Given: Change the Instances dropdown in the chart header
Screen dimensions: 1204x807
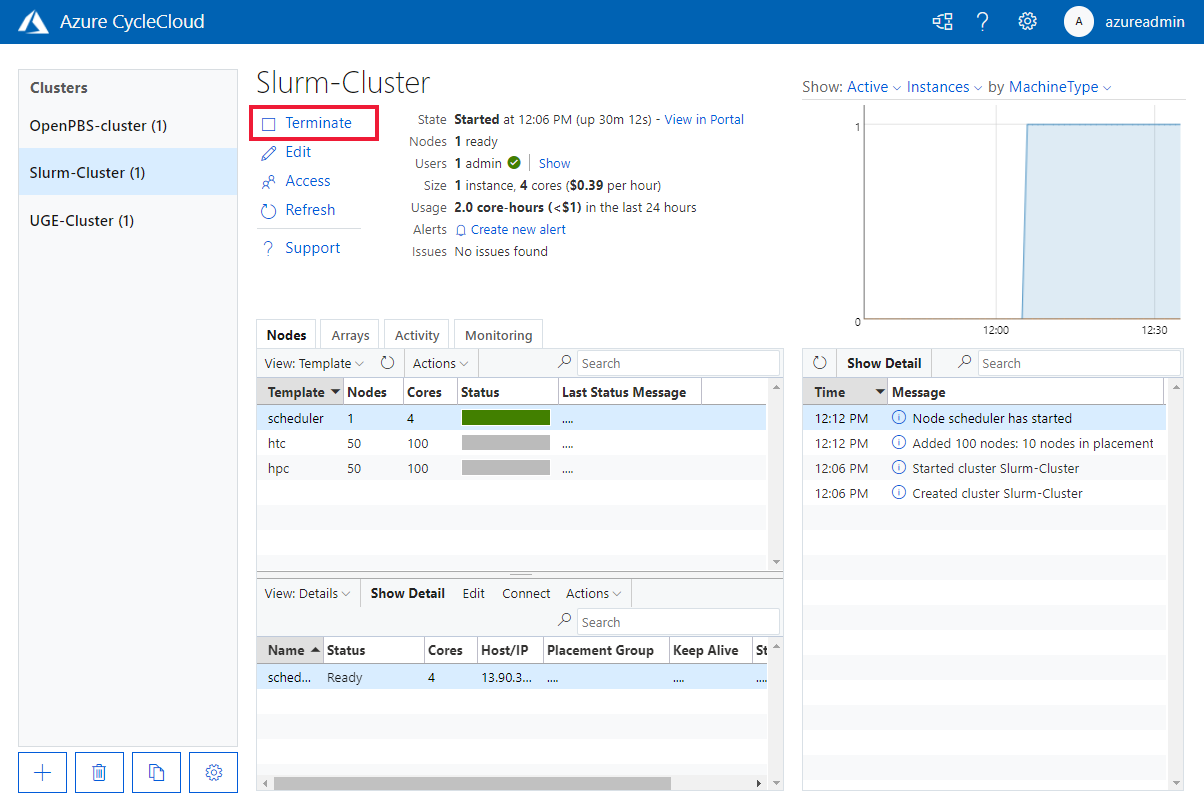Looking at the screenshot, I should [938, 87].
